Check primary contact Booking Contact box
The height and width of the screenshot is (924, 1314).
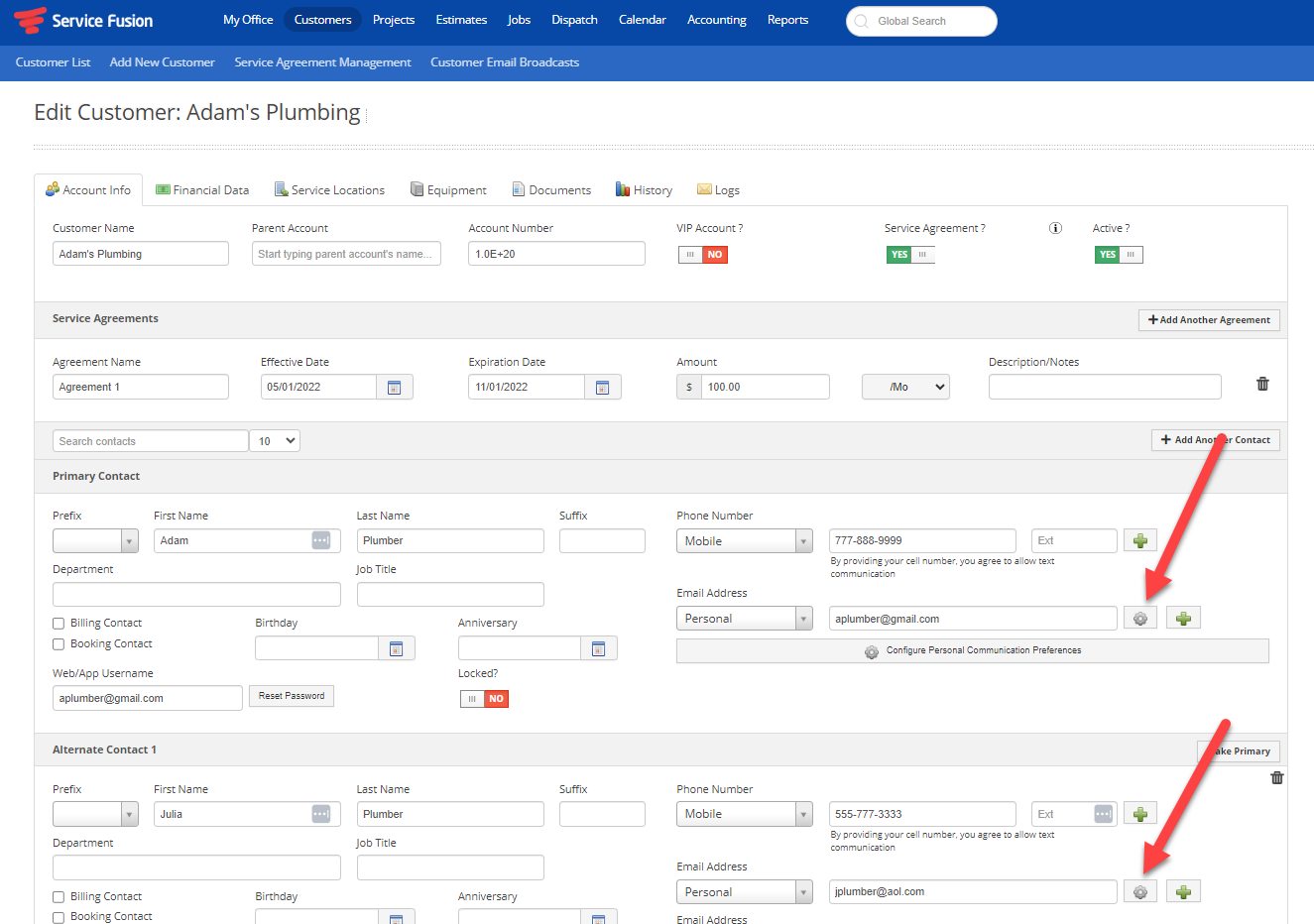(x=59, y=644)
